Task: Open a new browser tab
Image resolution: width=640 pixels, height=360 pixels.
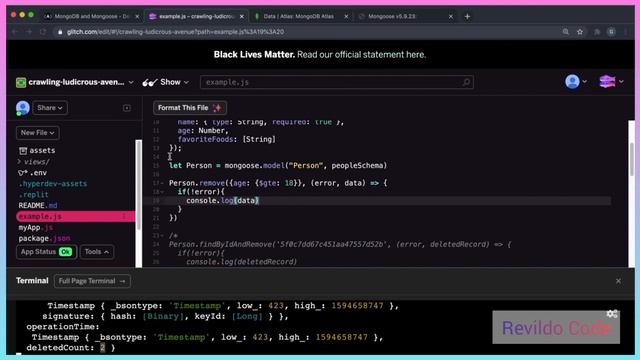Action: click(x=467, y=16)
